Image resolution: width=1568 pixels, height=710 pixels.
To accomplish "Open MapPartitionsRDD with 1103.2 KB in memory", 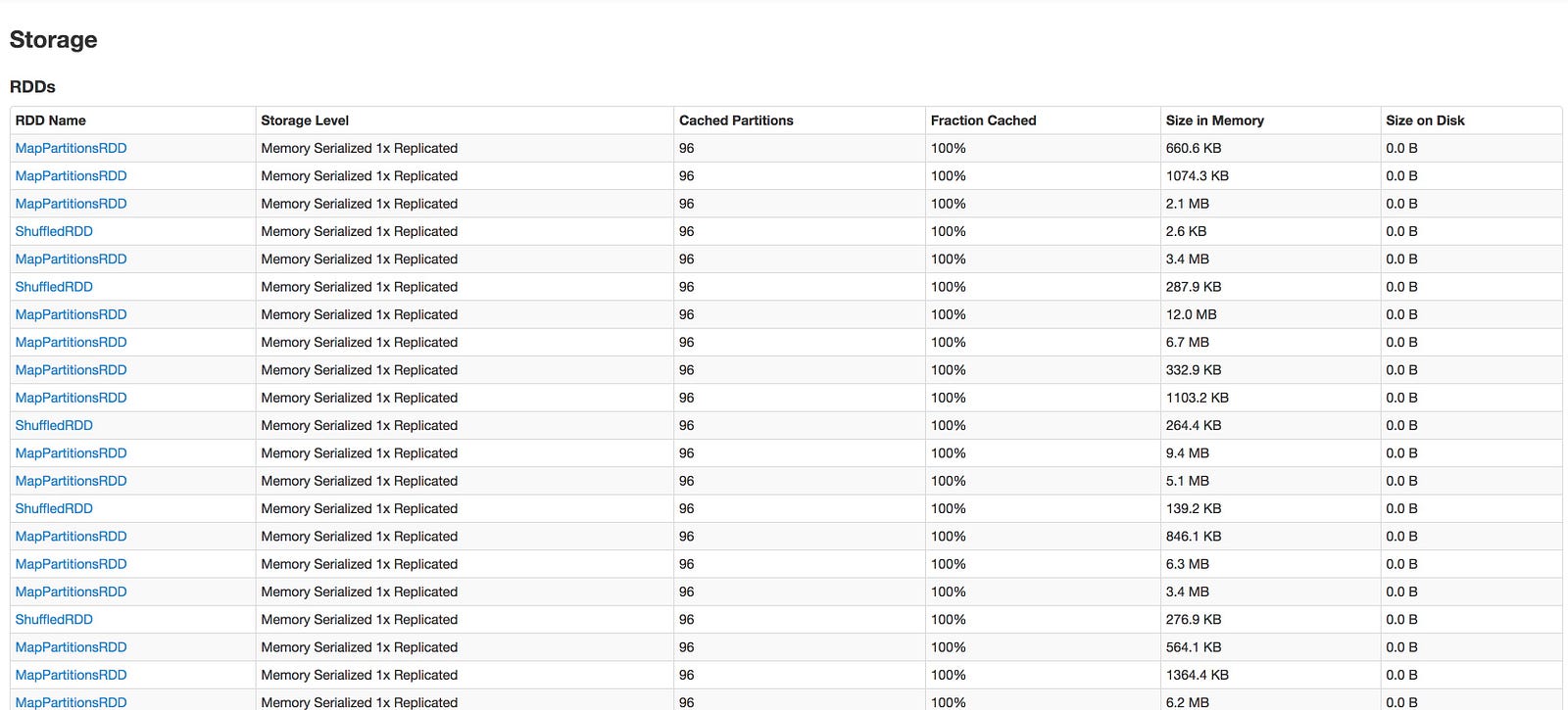I will coord(71,398).
